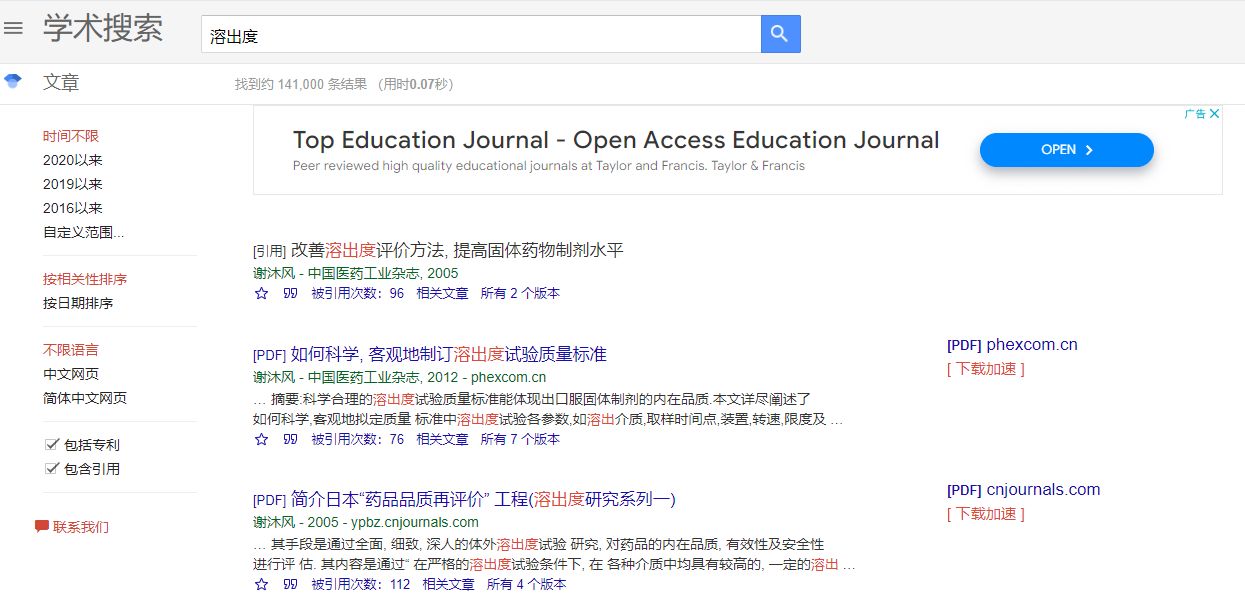Close the ad with the X icon

[x=1215, y=114]
